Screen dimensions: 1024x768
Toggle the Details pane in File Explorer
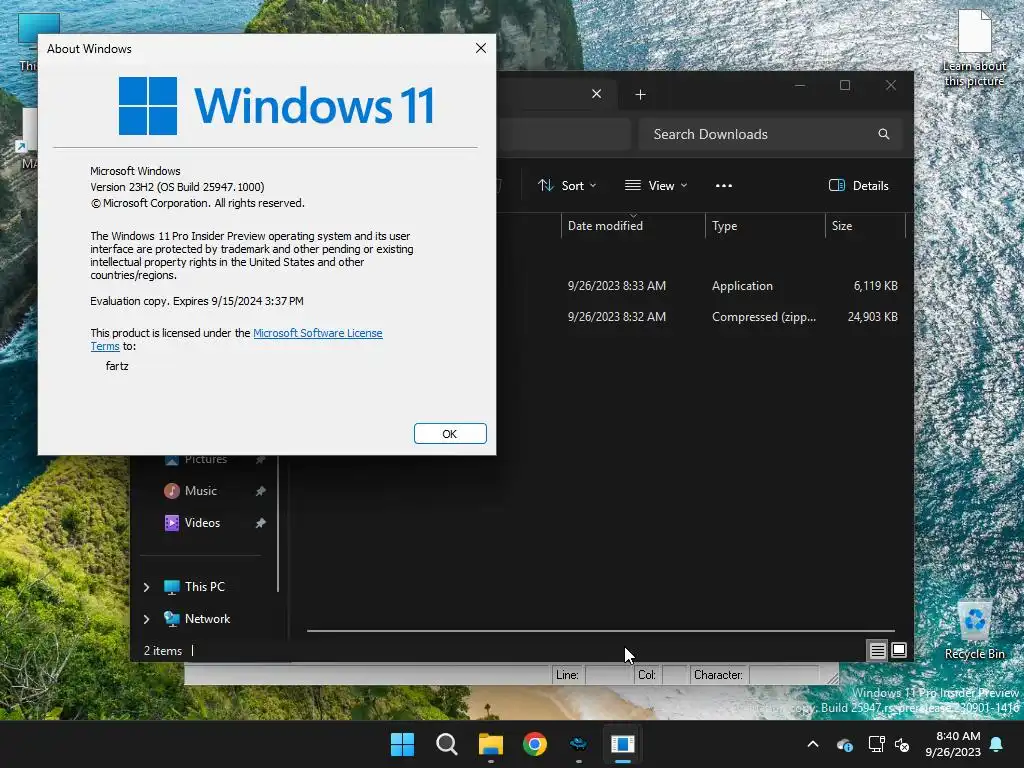[858, 185]
